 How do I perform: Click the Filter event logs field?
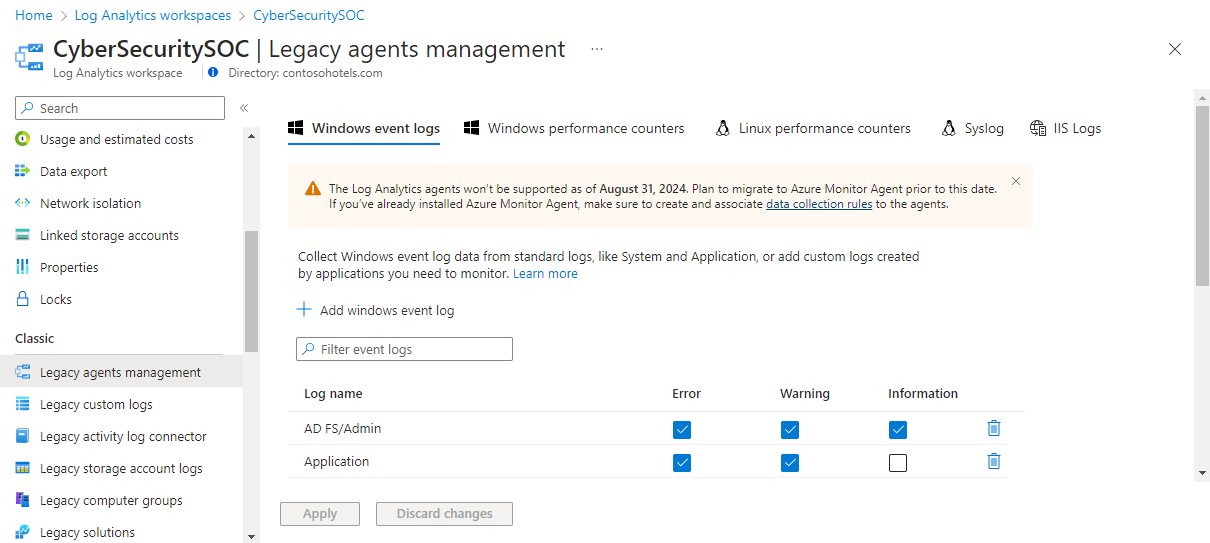pos(405,349)
